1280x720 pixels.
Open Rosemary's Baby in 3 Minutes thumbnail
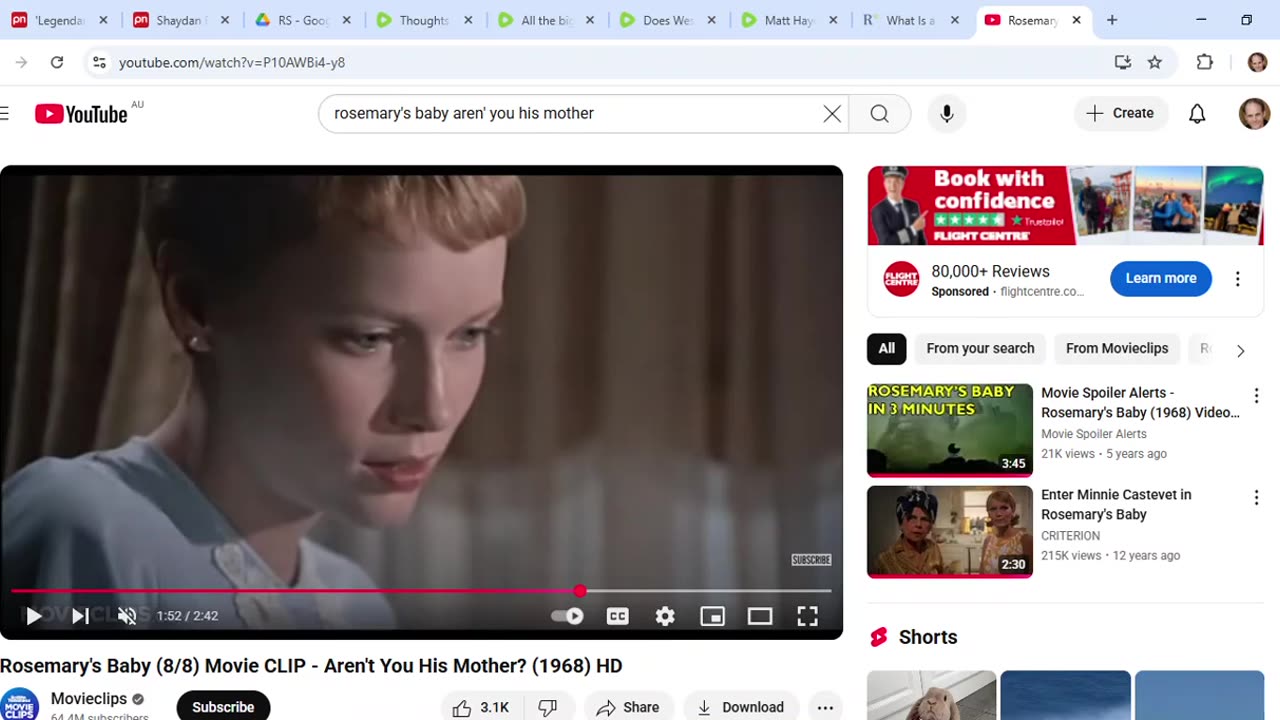tap(950, 430)
